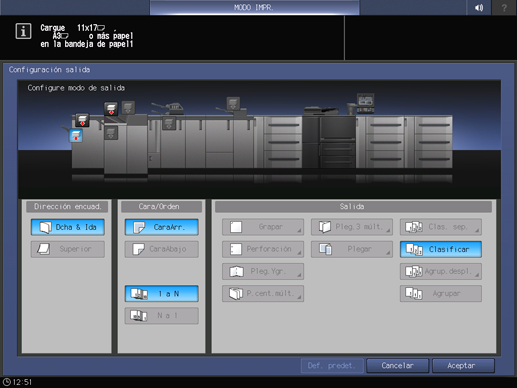Screen dimensions: 517x388
Task: Select the highlighted blue output tray icon
Action: (x=76, y=136)
